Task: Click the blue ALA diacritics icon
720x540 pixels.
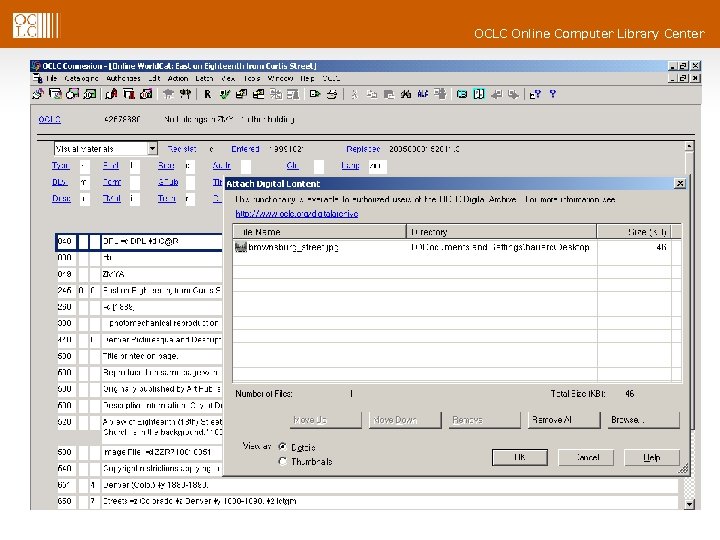Action: coord(422,94)
